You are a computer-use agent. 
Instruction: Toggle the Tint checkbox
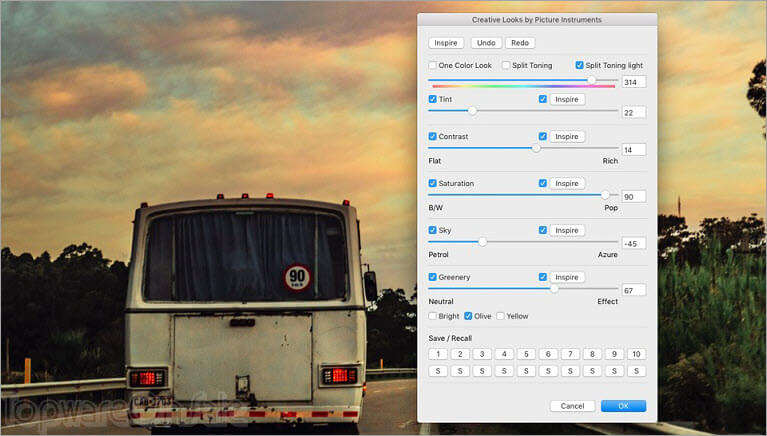coord(432,99)
